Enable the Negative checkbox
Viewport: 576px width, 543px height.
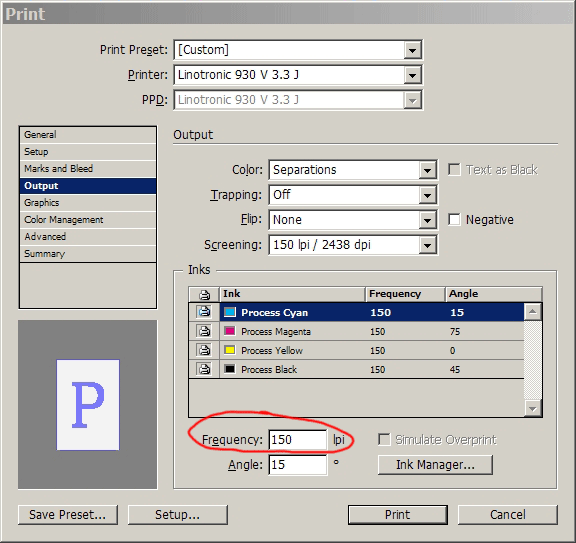tap(454, 220)
